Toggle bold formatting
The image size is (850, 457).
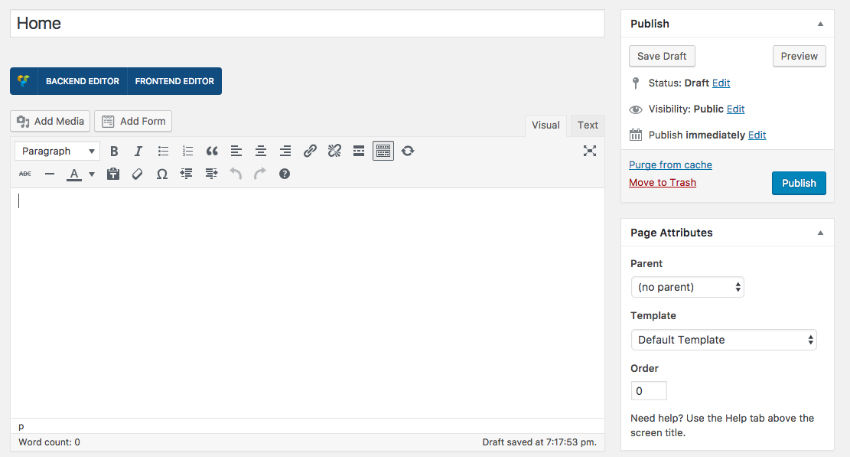pyautogui.click(x=114, y=151)
